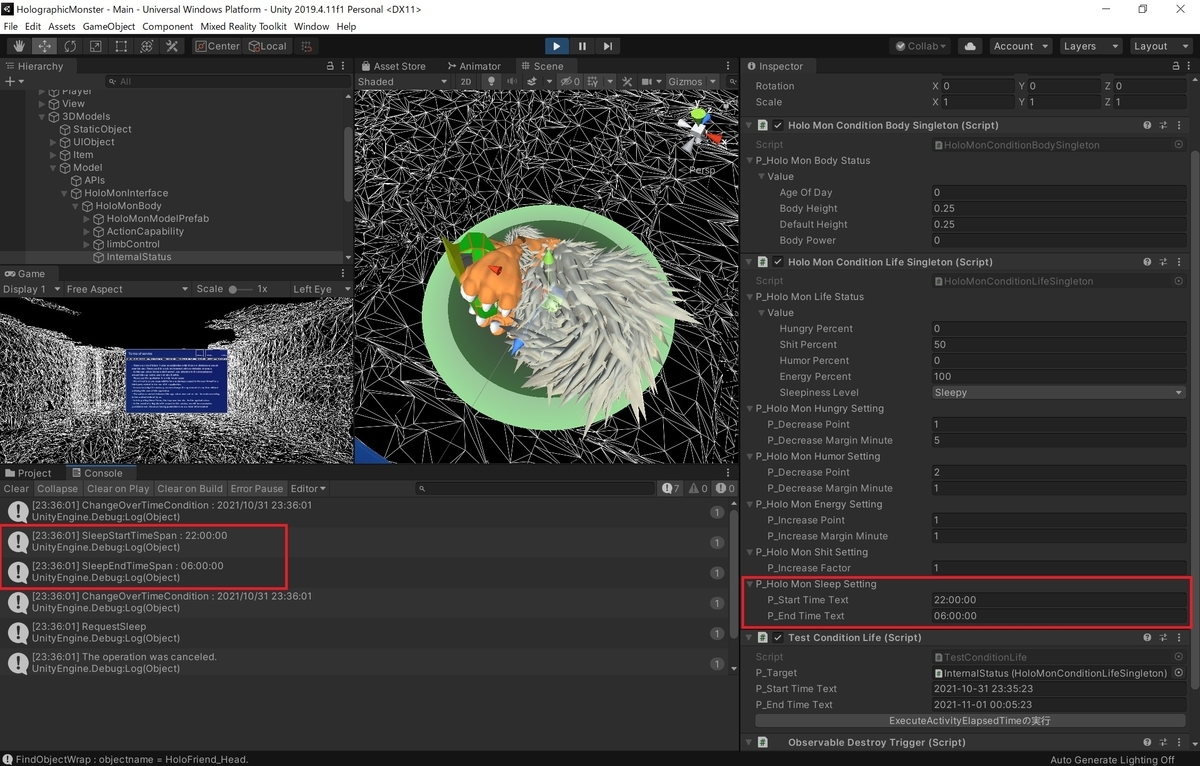Open the Layers dropdown

pos(1091,46)
